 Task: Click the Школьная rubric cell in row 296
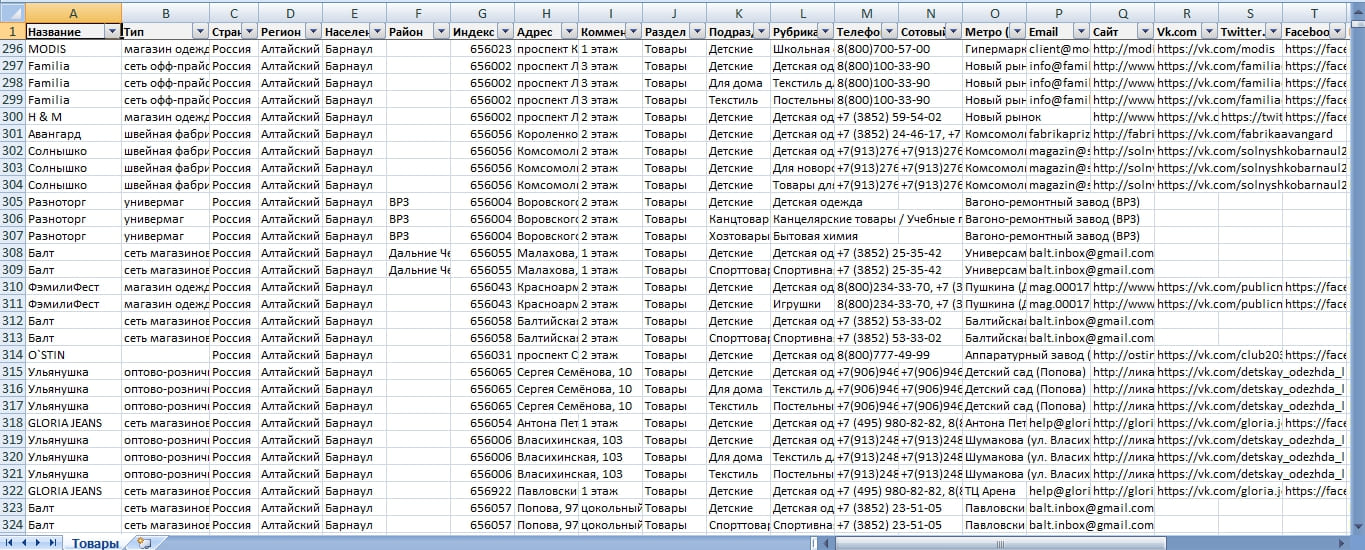coord(802,49)
